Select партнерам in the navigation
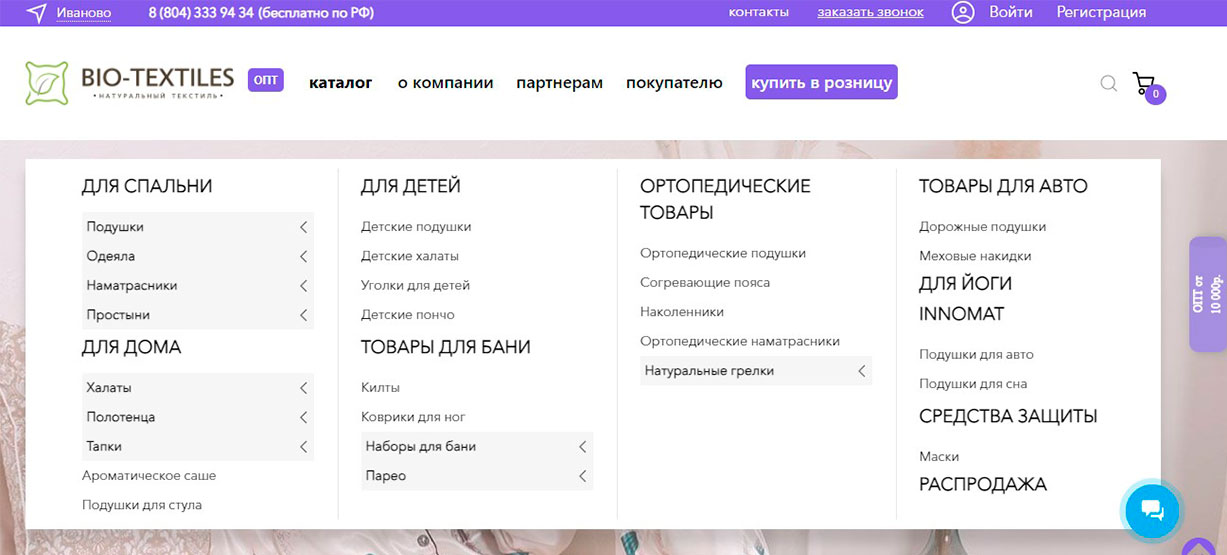The height and width of the screenshot is (555, 1227). (x=559, y=83)
